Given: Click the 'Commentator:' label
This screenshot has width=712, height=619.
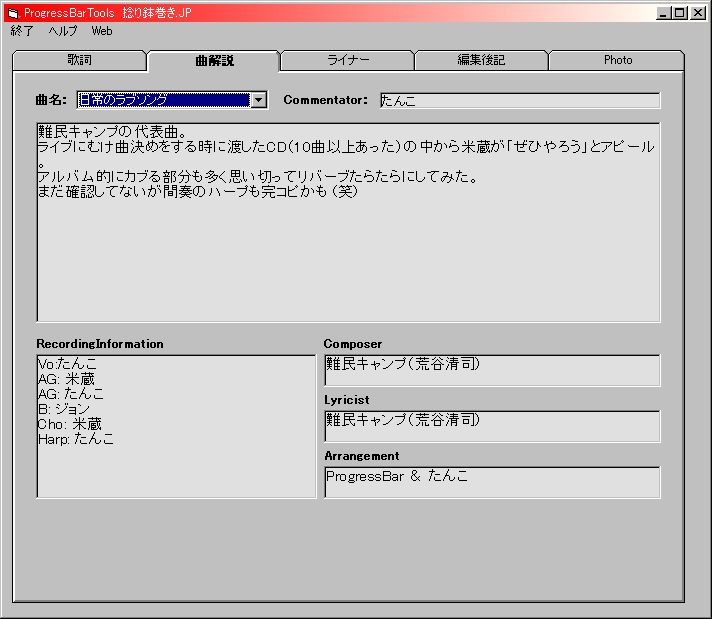Looking at the screenshot, I should coord(326,100).
